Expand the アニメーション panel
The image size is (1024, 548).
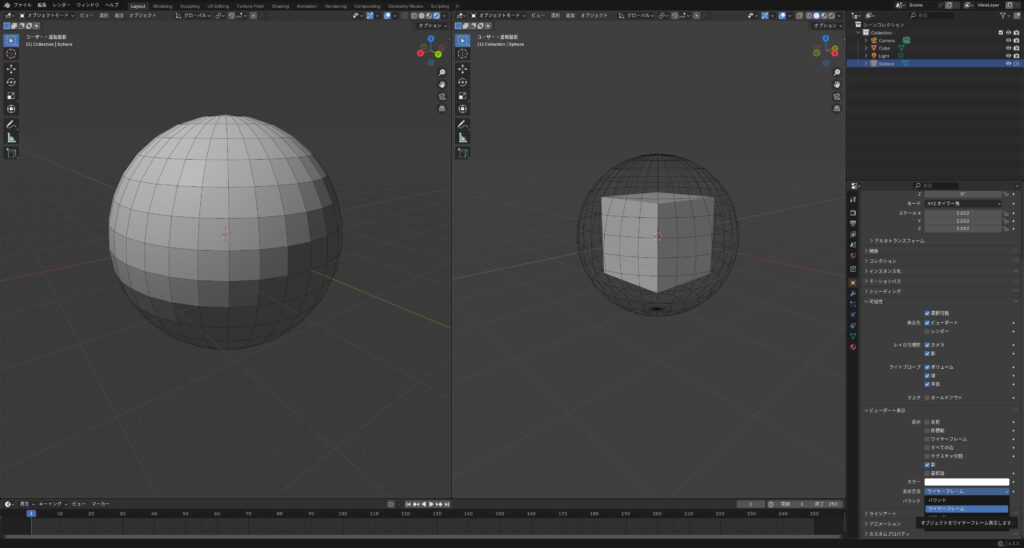tap(882, 524)
